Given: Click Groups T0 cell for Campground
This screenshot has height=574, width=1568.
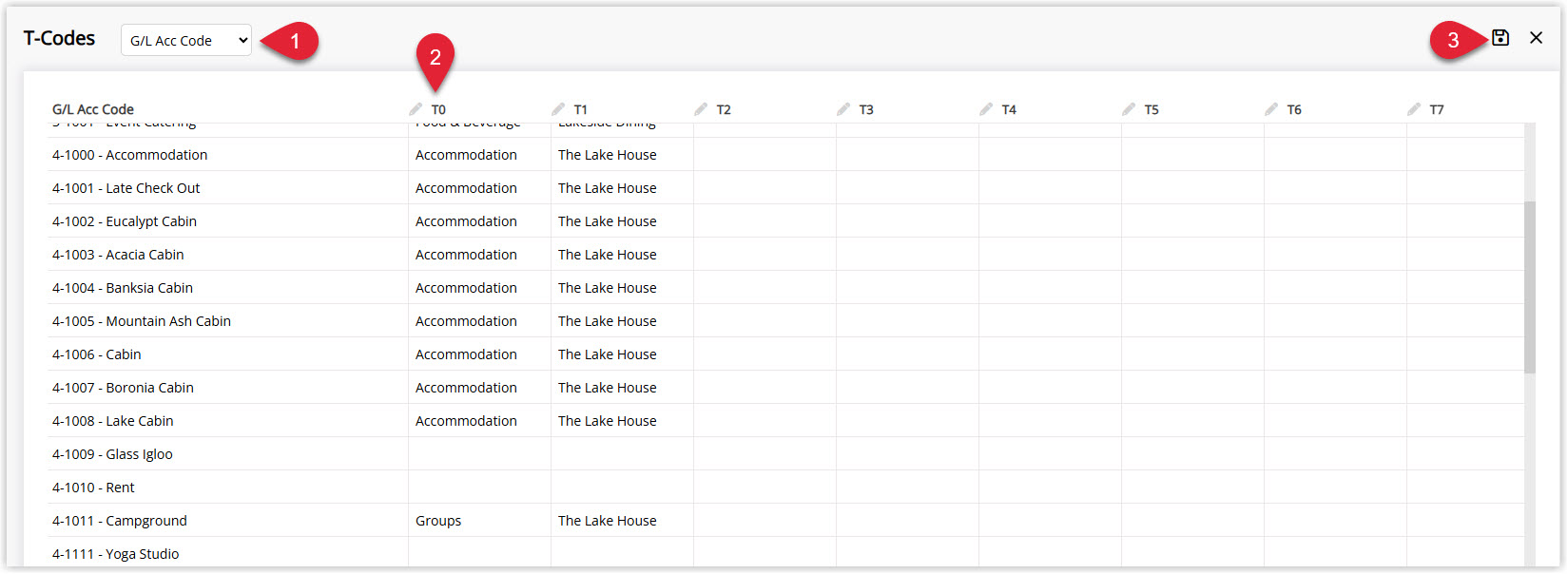Looking at the screenshot, I should coord(479,521).
